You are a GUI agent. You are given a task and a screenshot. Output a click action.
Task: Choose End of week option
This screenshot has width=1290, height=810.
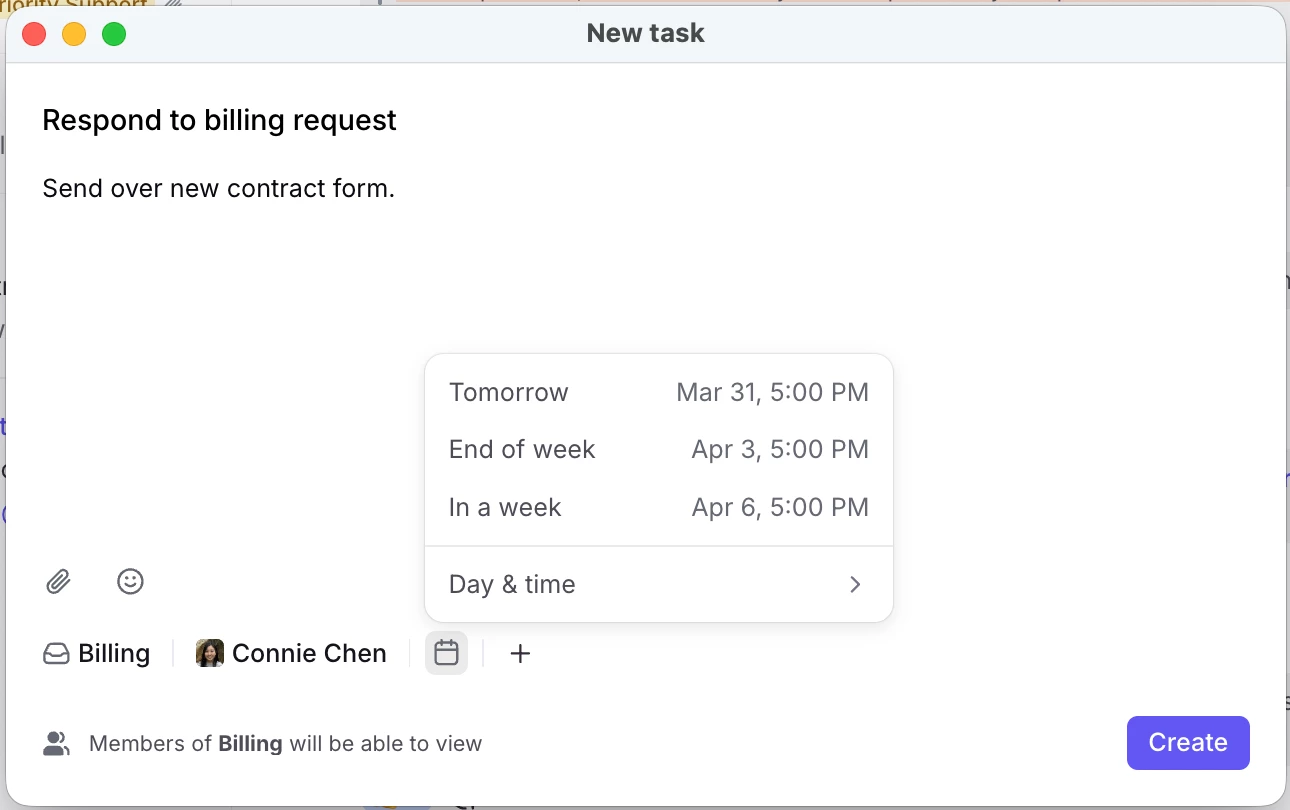pos(659,449)
